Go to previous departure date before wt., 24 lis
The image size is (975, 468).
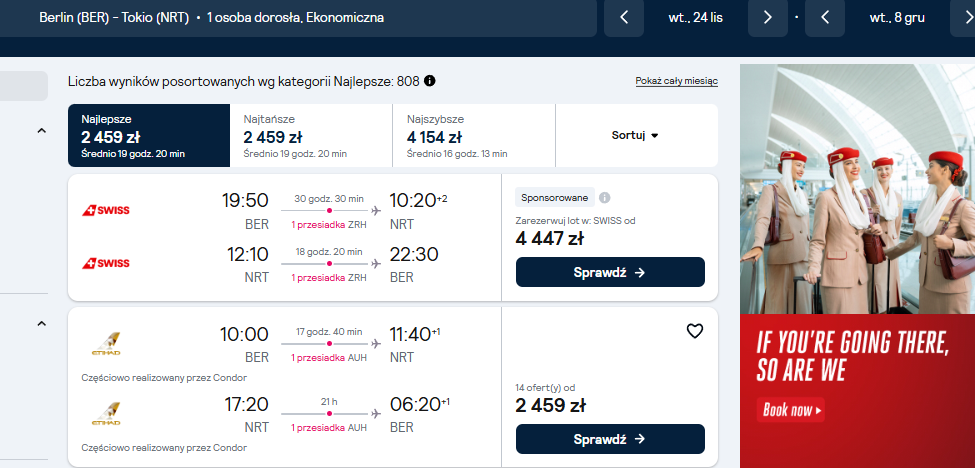click(x=624, y=18)
